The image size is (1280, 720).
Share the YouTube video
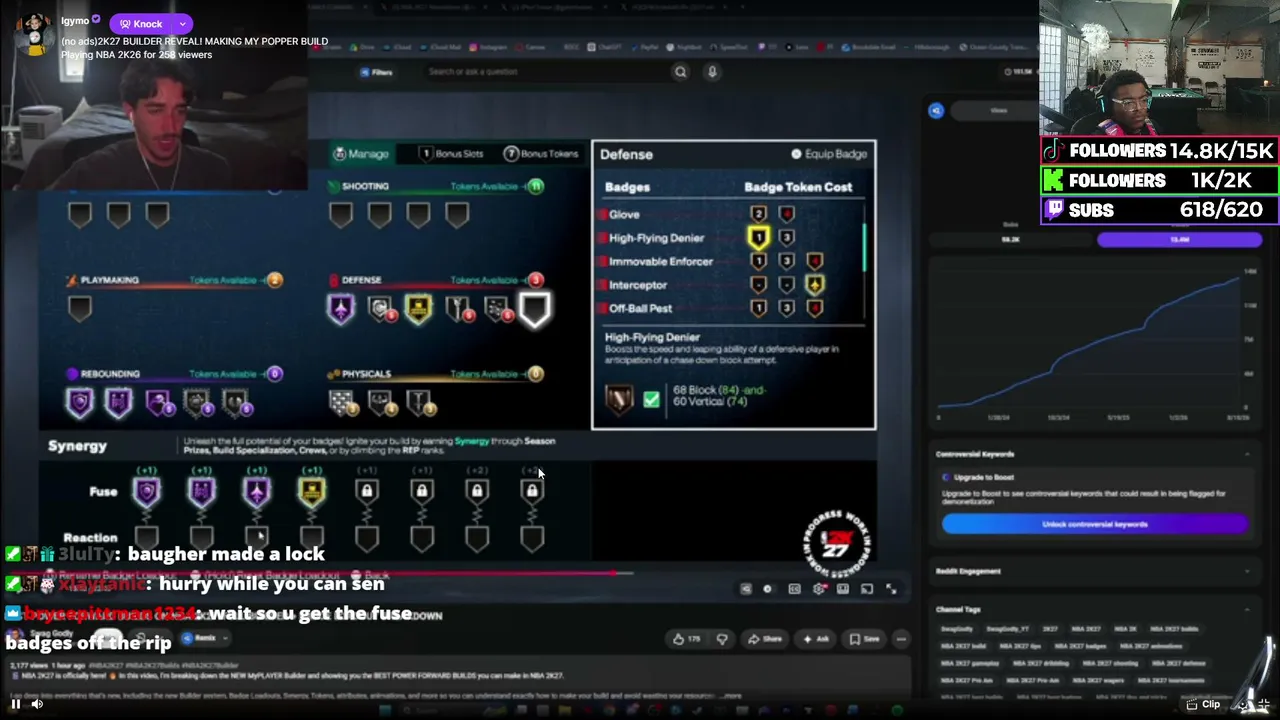click(x=767, y=639)
